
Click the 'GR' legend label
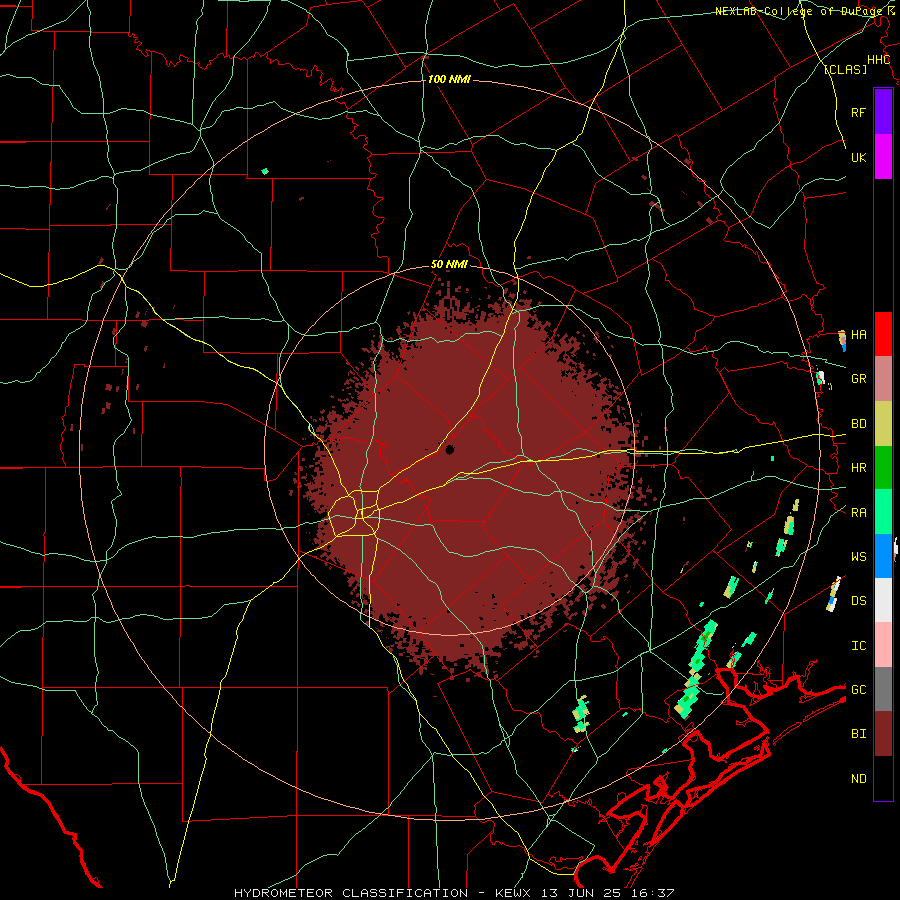858,379
